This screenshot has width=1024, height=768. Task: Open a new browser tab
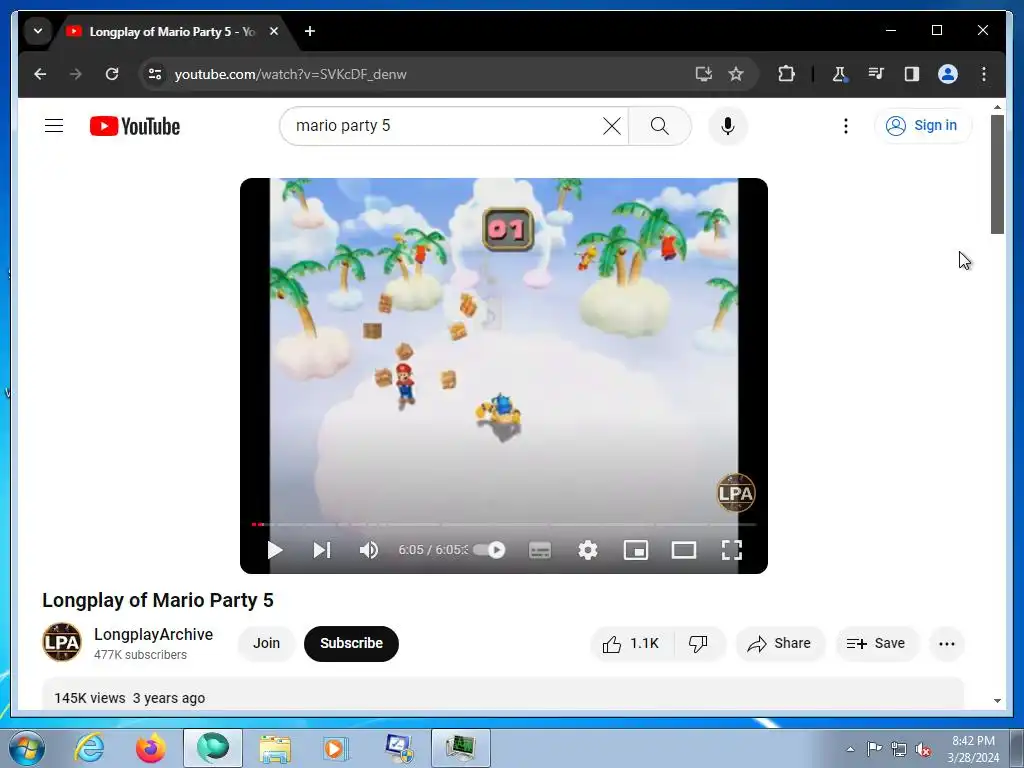(310, 31)
